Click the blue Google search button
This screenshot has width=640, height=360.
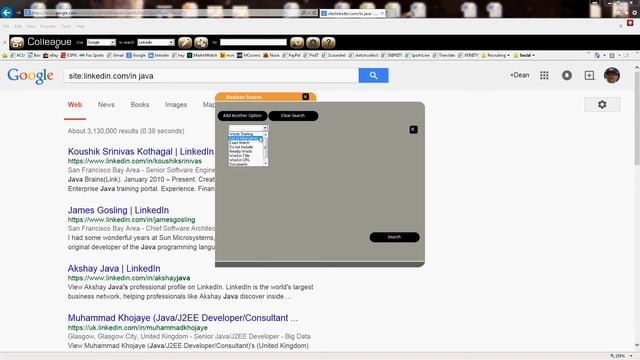pos(373,76)
